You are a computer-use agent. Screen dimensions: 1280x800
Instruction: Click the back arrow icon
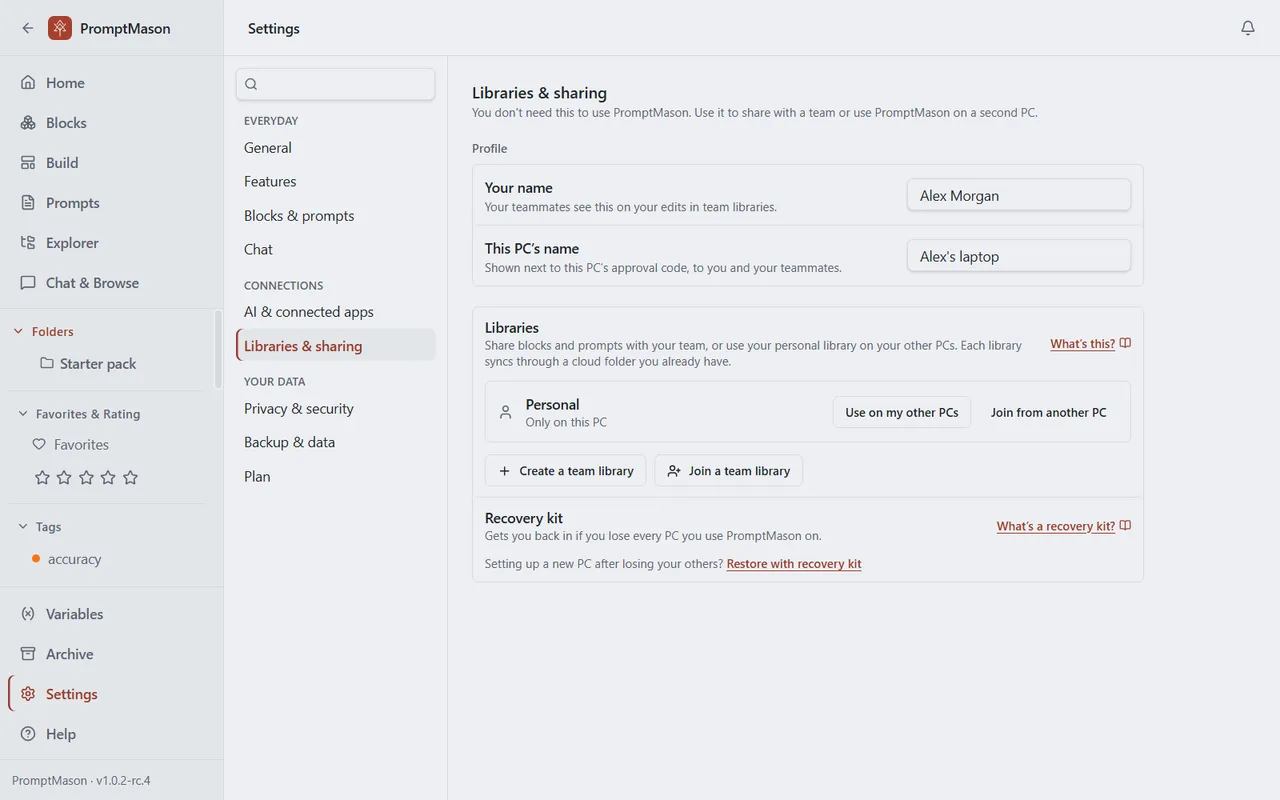point(27,28)
